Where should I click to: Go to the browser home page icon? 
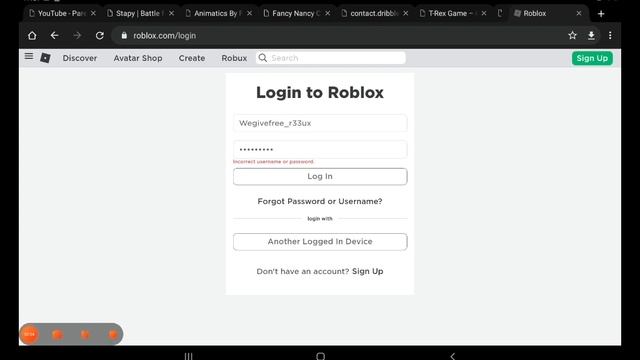32,36
